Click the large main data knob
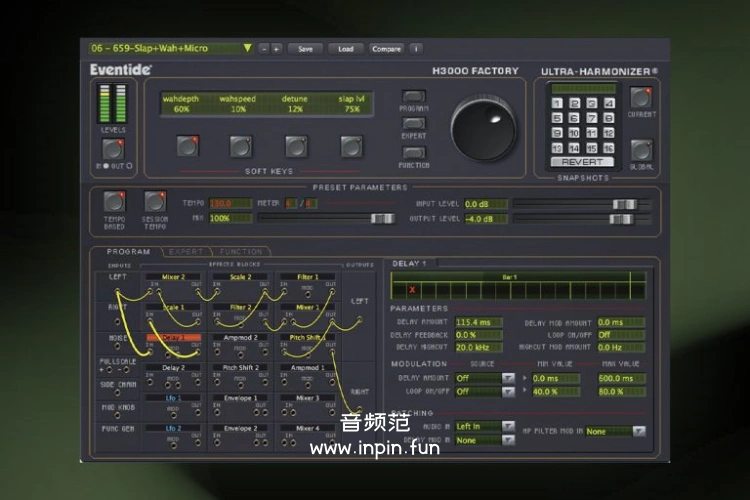 click(x=485, y=129)
